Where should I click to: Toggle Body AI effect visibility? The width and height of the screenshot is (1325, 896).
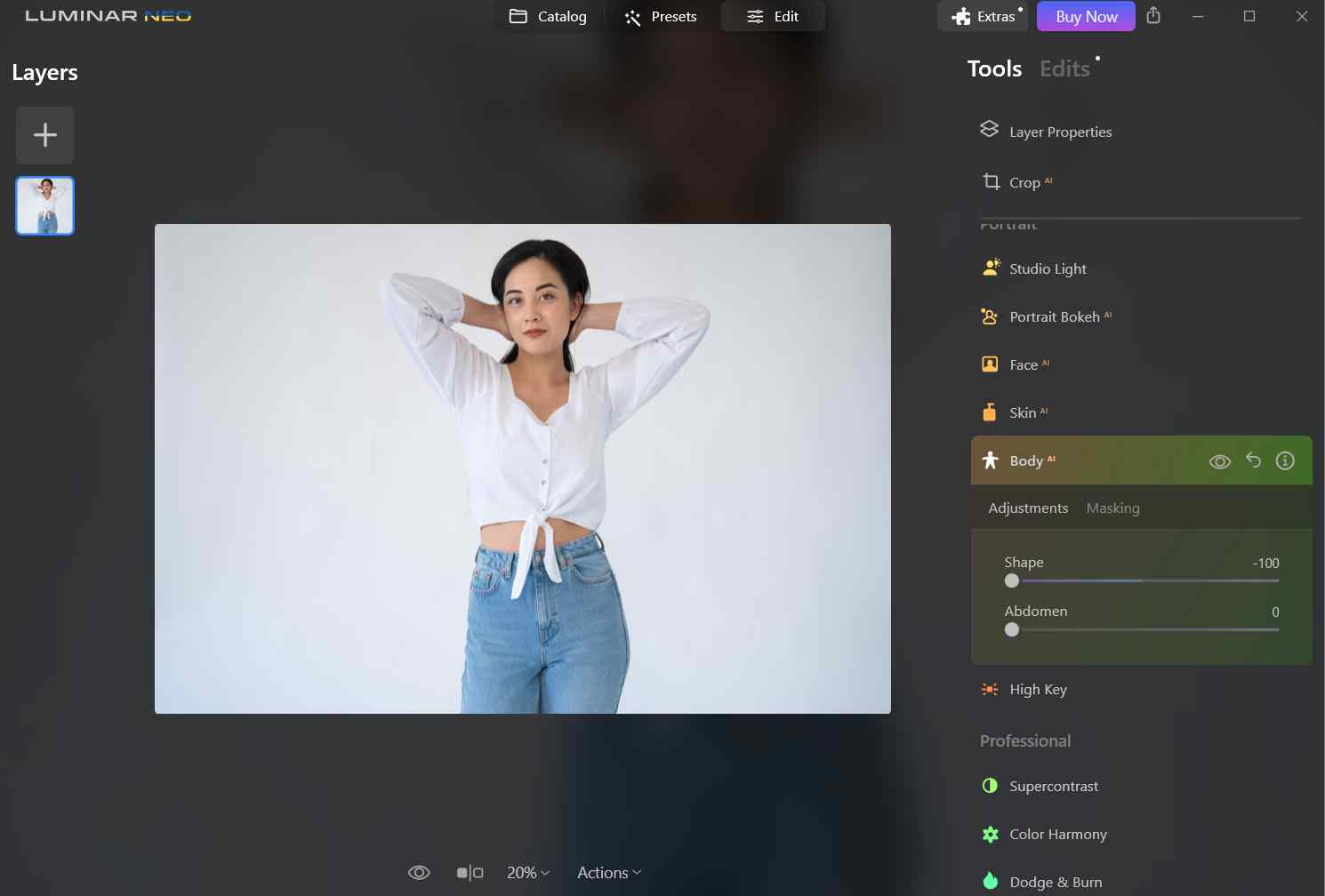1220,461
